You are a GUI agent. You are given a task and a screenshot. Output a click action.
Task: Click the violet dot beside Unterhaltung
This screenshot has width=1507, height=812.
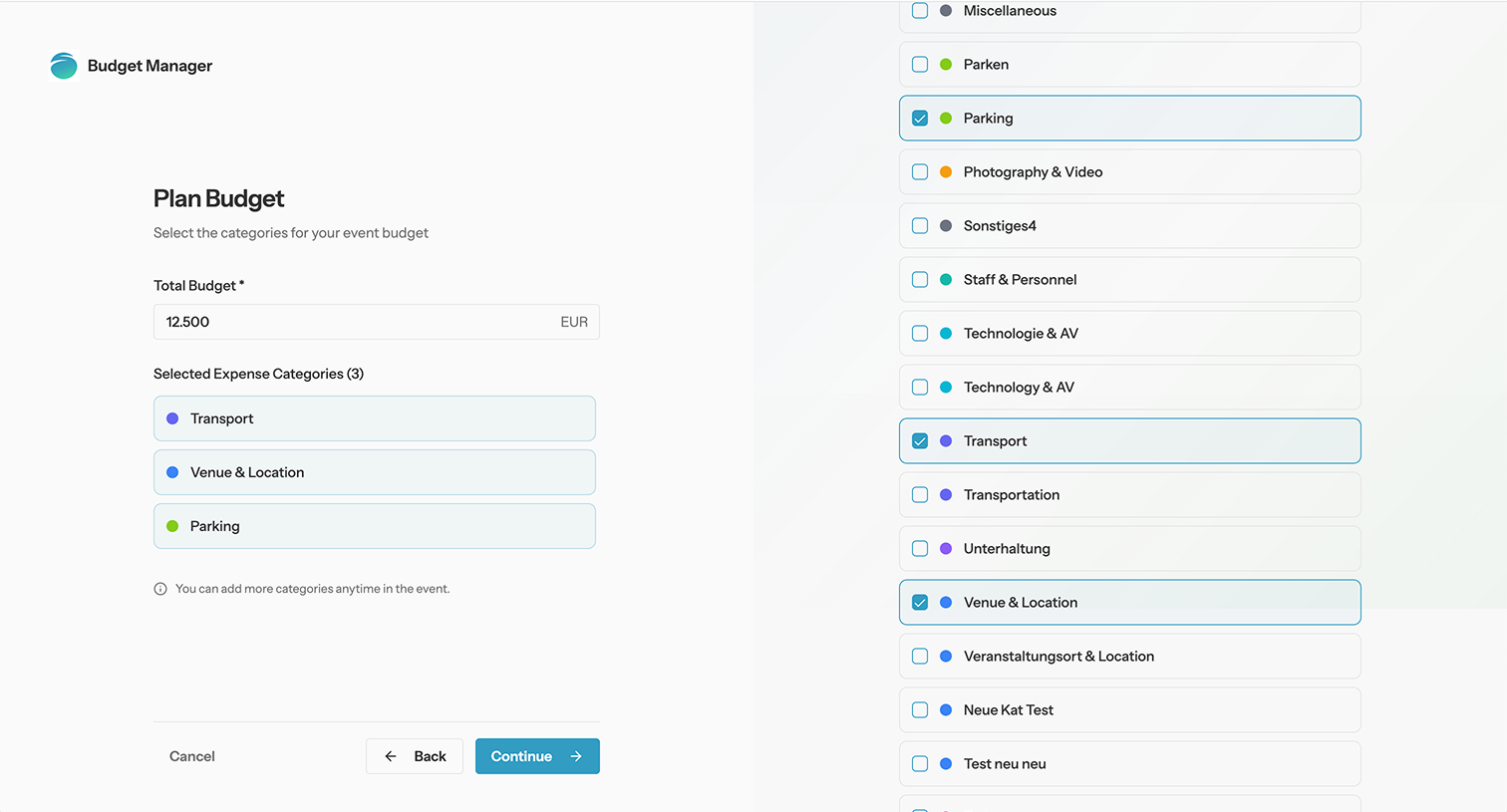click(x=946, y=549)
